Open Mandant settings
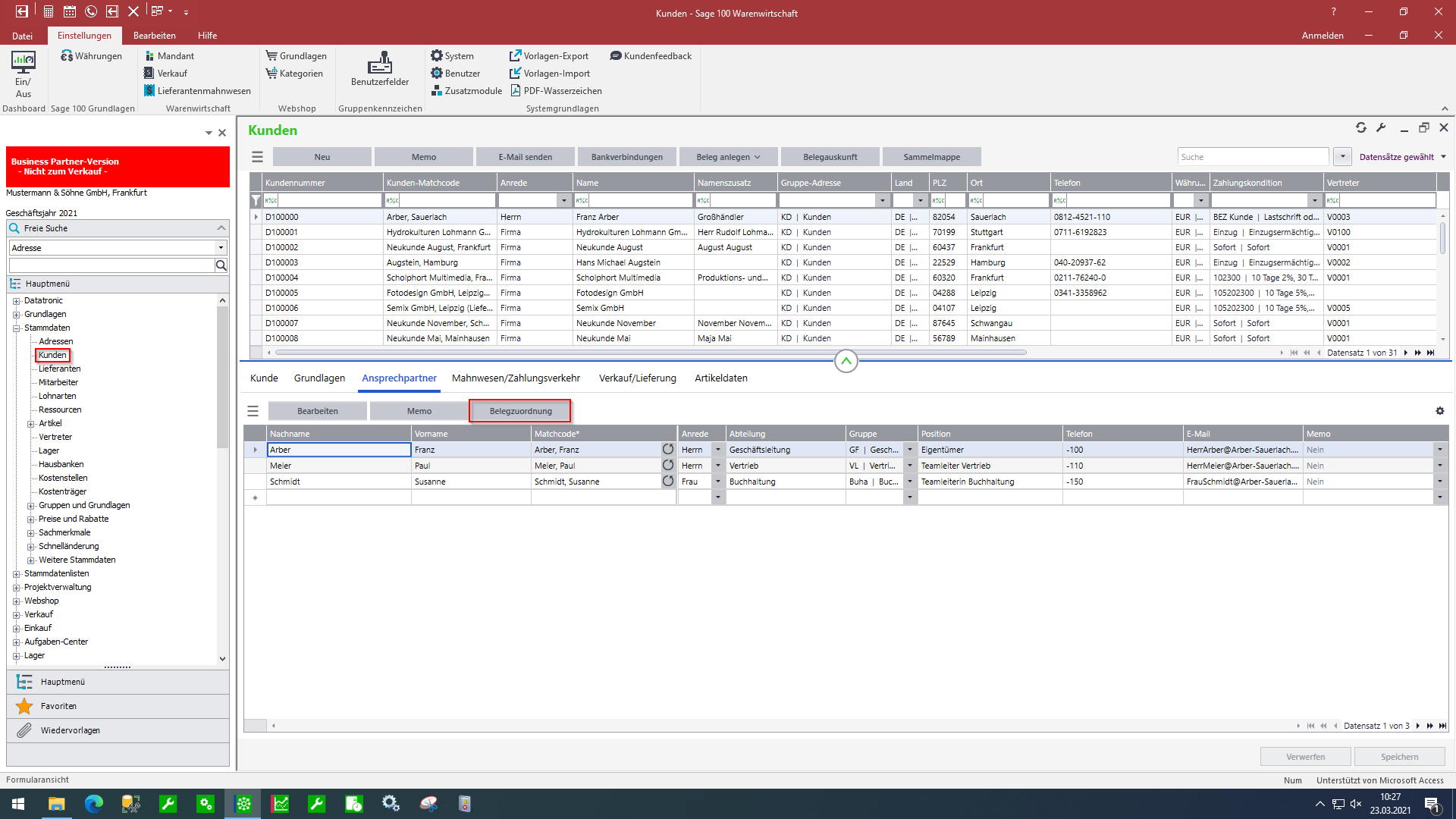Viewport: 1456px width, 819px height. click(x=168, y=56)
